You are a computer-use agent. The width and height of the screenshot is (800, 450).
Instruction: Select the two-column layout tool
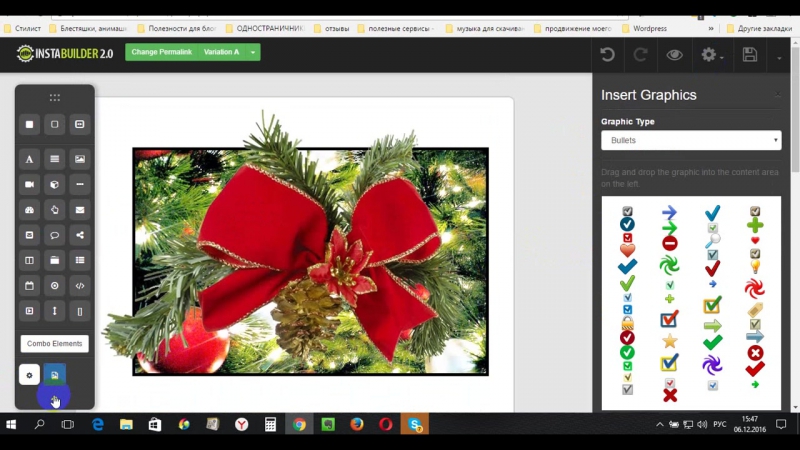[x=30, y=260]
